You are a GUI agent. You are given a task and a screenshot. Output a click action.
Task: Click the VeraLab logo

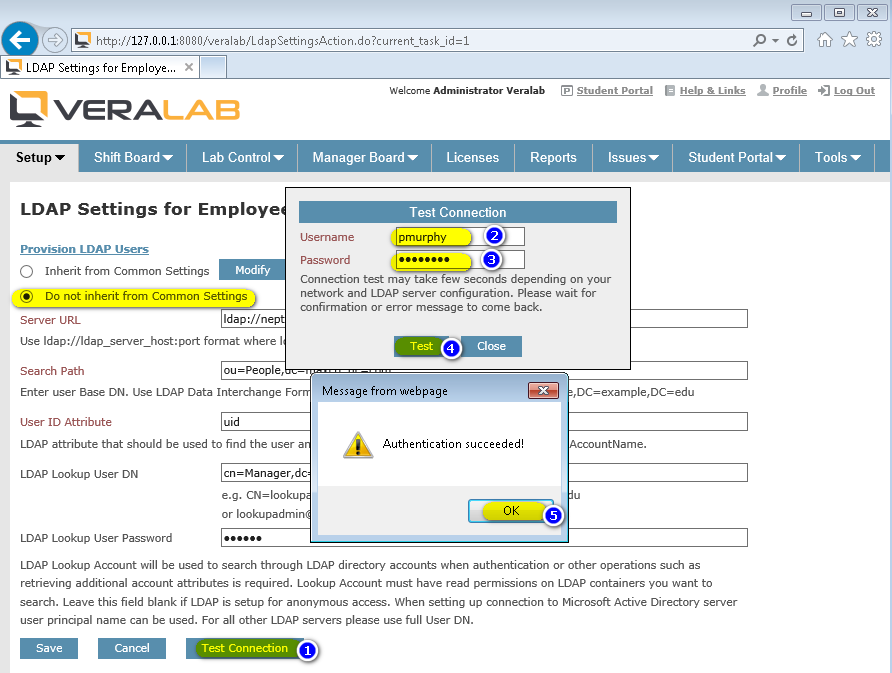pos(125,109)
